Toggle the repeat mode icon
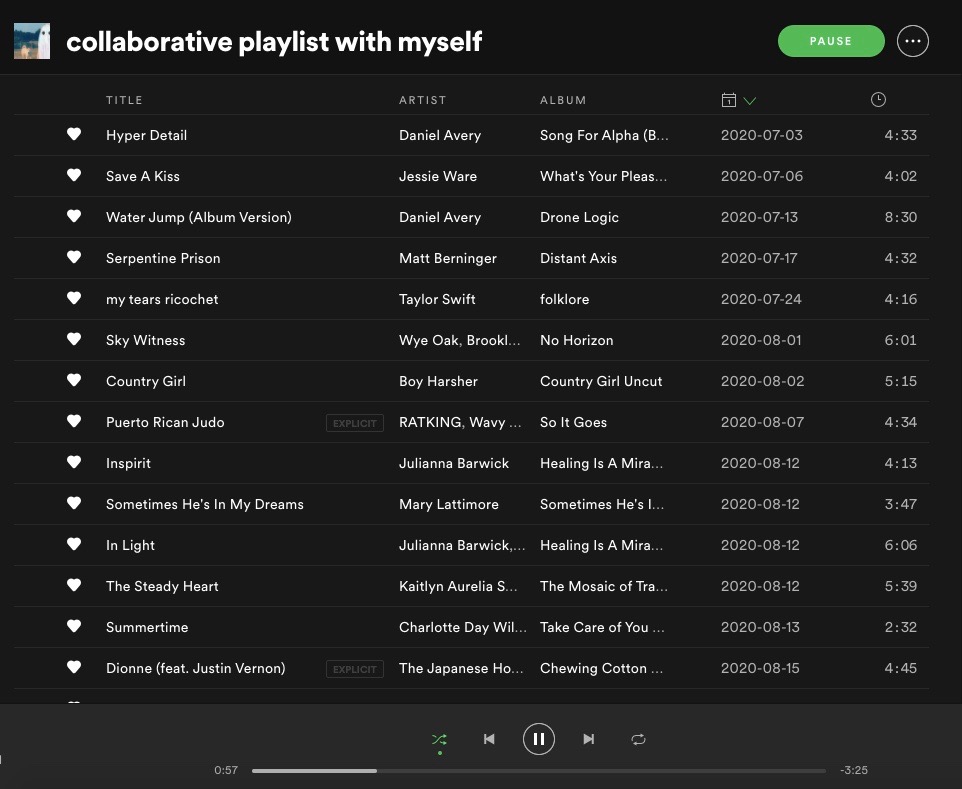This screenshot has height=789, width=962. (x=638, y=739)
